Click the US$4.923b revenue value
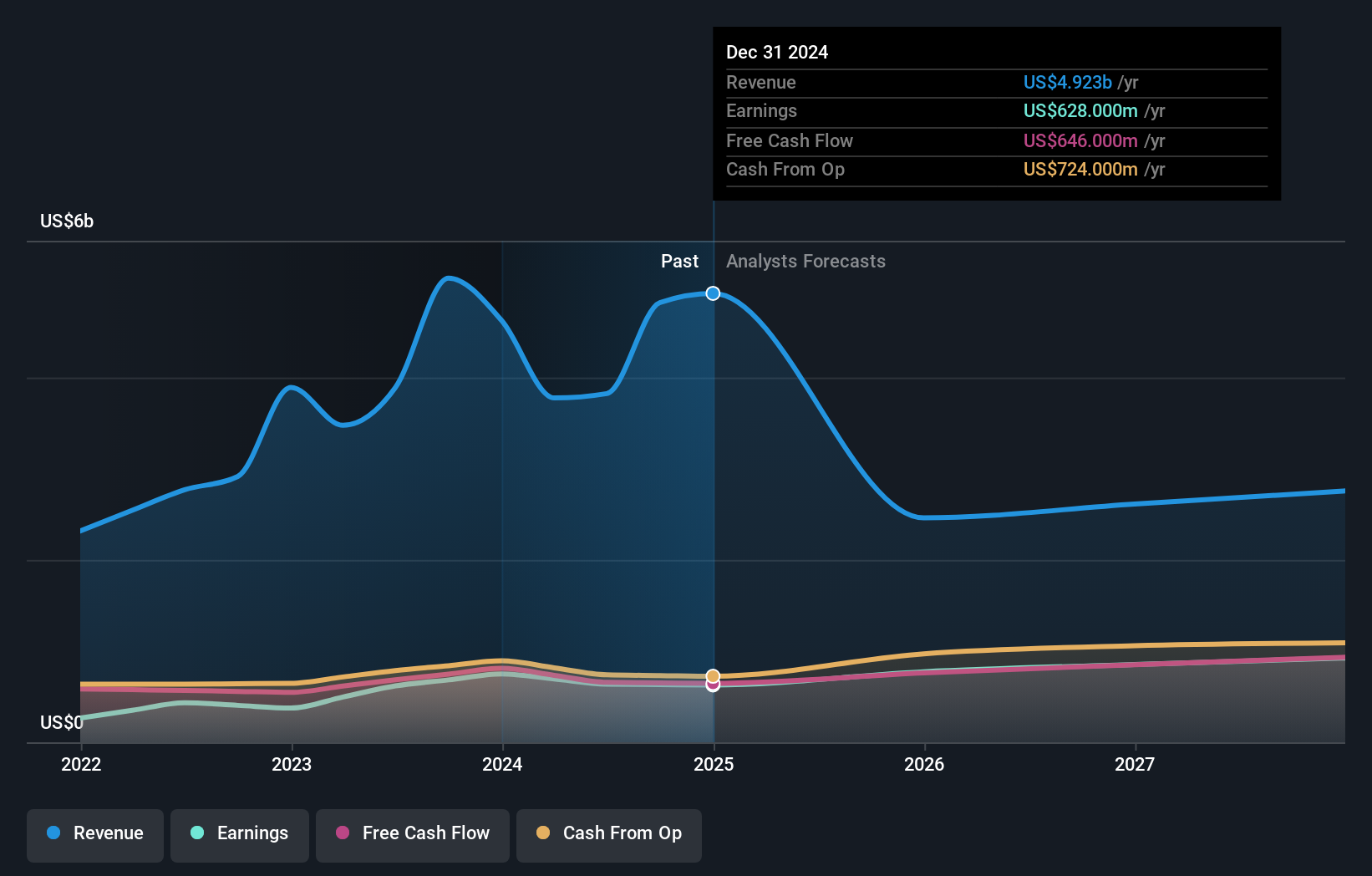Image resolution: width=1372 pixels, height=876 pixels. coord(1068,83)
